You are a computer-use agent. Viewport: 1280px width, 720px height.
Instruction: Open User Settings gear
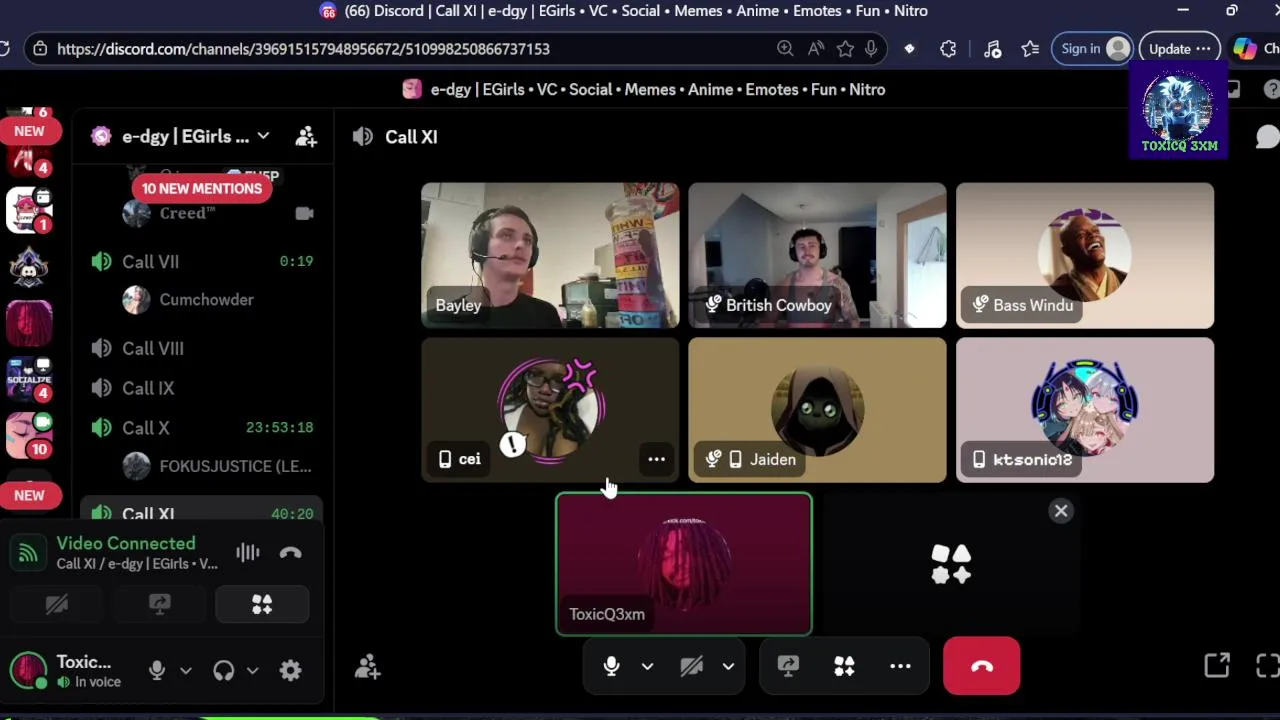pyautogui.click(x=290, y=671)
